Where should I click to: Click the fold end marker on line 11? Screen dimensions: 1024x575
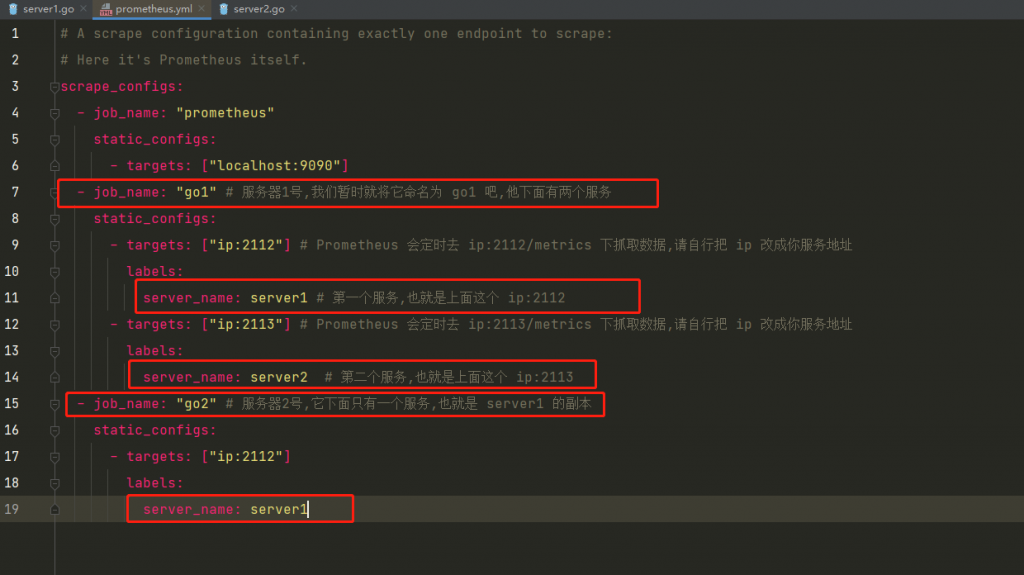(x=55, y=298)
